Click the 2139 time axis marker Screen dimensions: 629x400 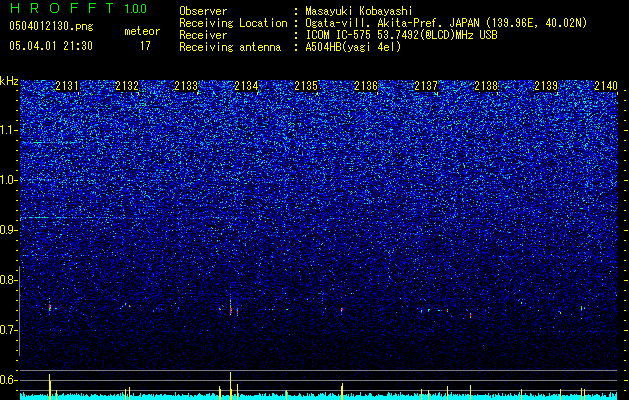pyautogui.click(x=546, y=86)
